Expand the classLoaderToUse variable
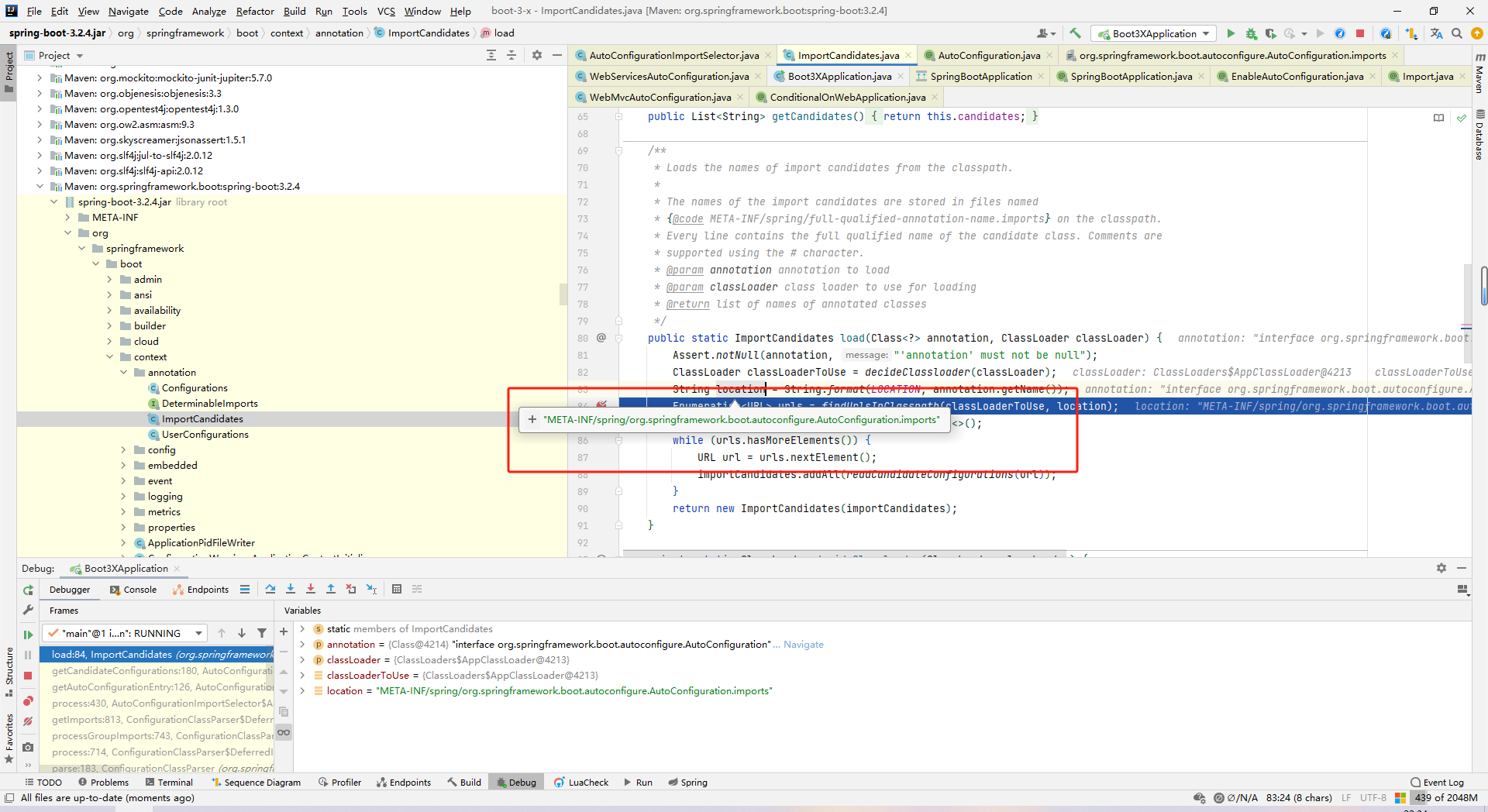 (x=302, y=676)
